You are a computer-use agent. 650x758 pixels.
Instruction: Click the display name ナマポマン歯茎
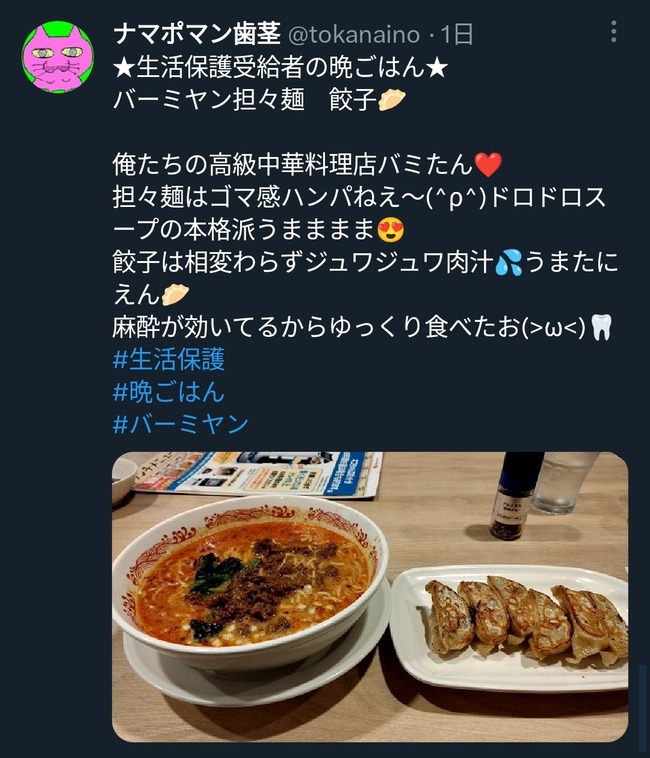(x=197, y=34)
